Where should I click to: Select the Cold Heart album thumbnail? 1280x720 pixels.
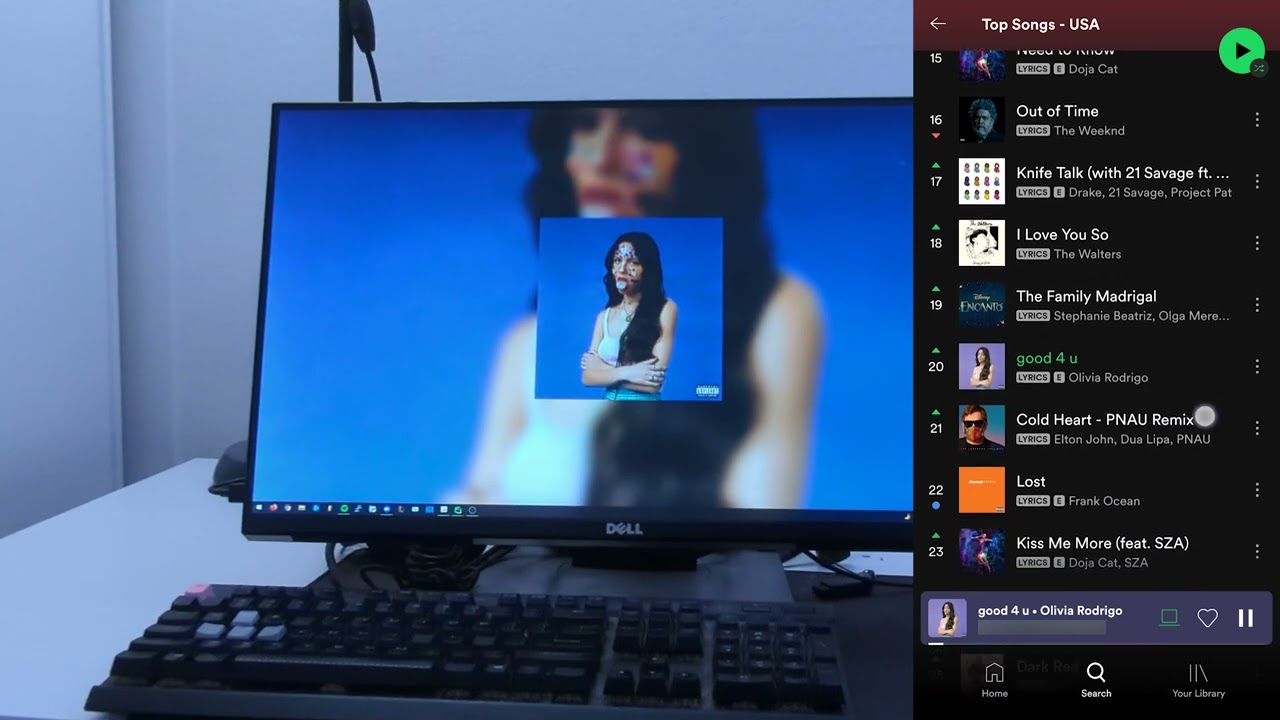982,428
